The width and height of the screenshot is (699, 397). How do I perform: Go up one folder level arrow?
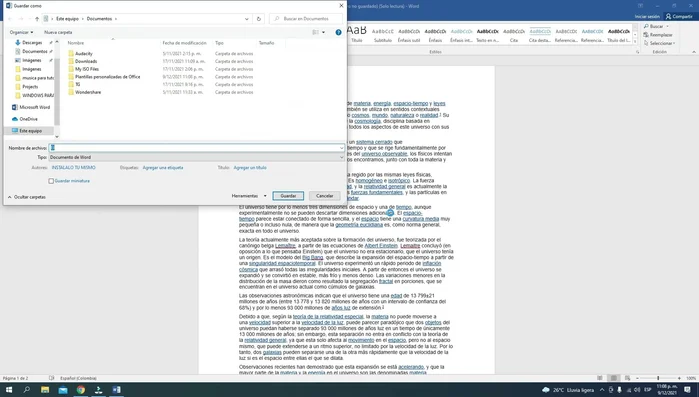[x=37, y=19]
